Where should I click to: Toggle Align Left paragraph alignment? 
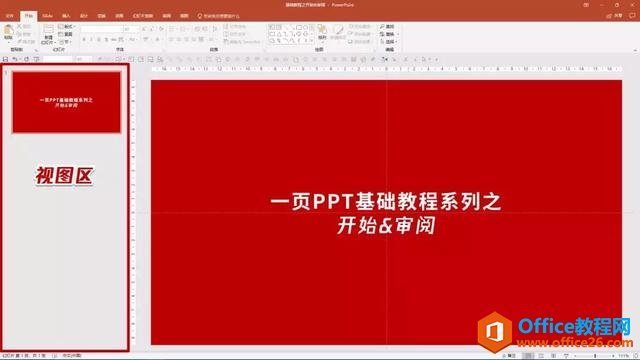click(x=171, y=40)
